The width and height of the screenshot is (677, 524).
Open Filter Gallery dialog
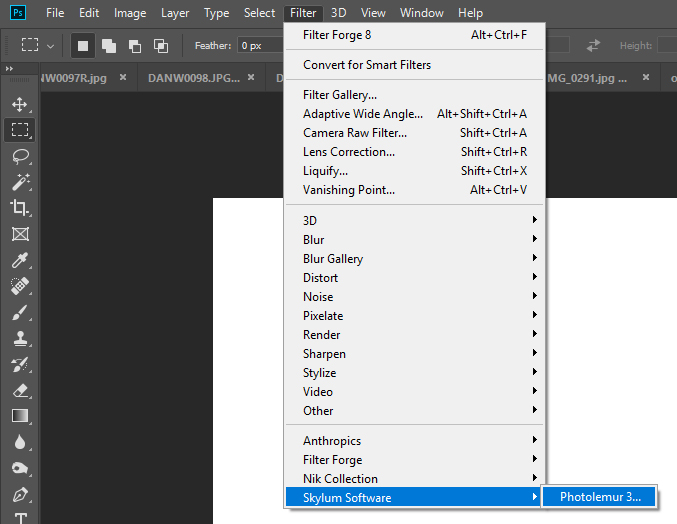[x=414, y=95]
